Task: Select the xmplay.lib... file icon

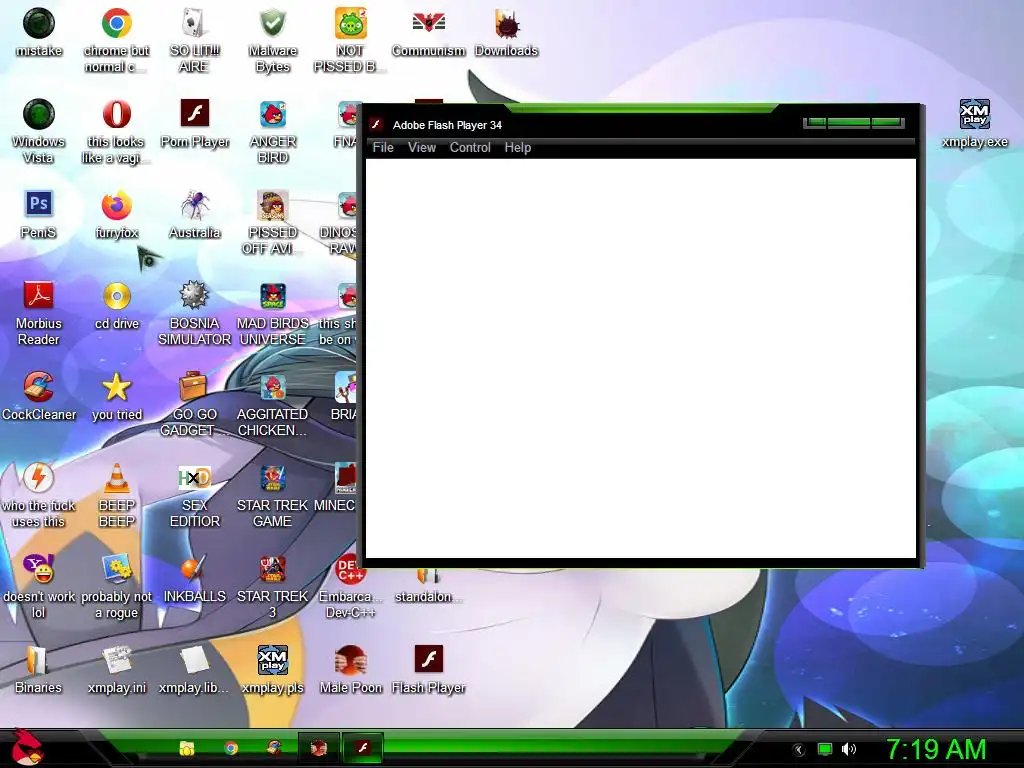Action: coord(195,669)
